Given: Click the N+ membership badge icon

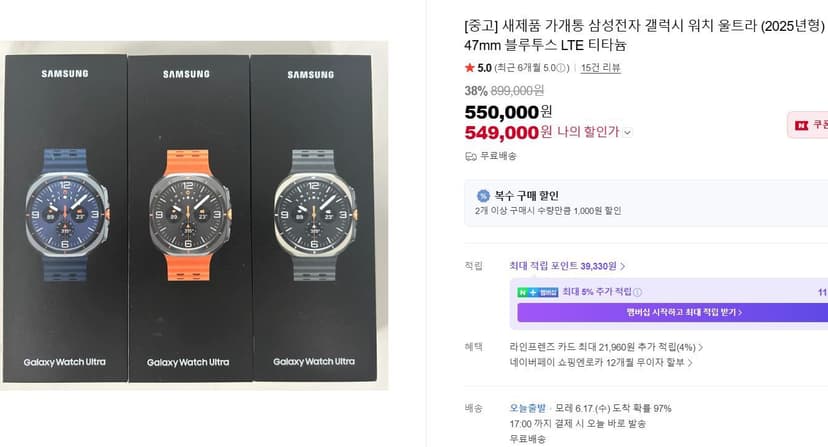Looking at the screenshot, I should pos(538,292).
